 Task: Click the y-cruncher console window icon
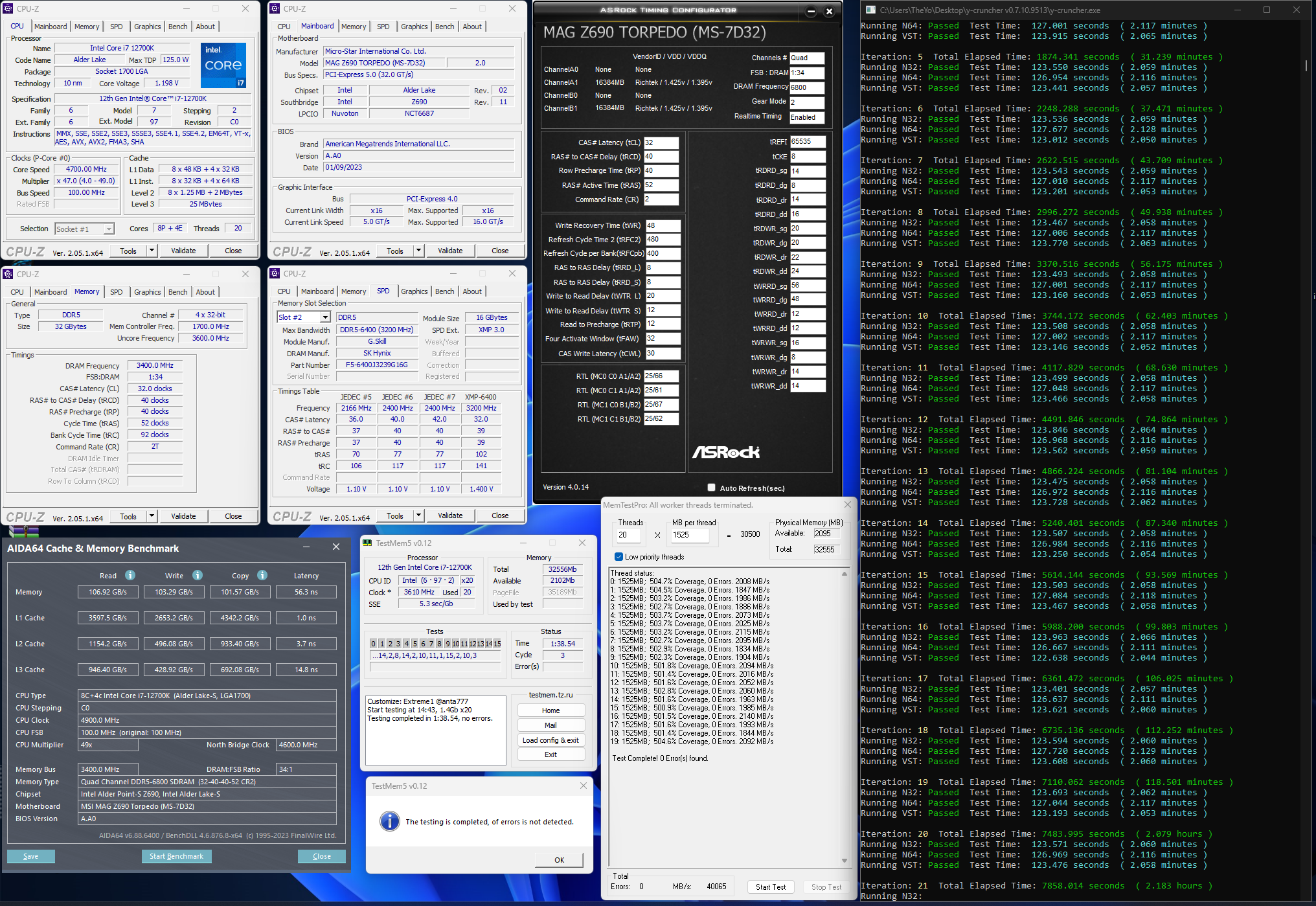(870, 10)
